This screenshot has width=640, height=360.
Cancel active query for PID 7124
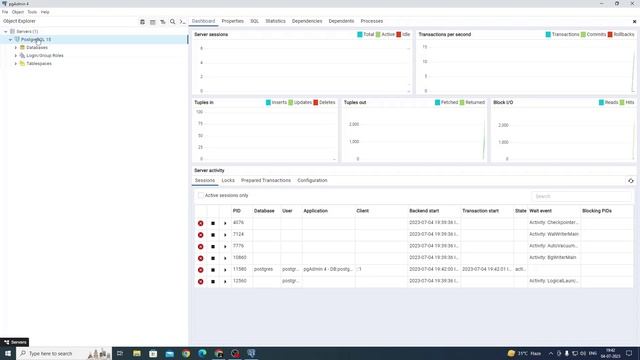[213, 235]
